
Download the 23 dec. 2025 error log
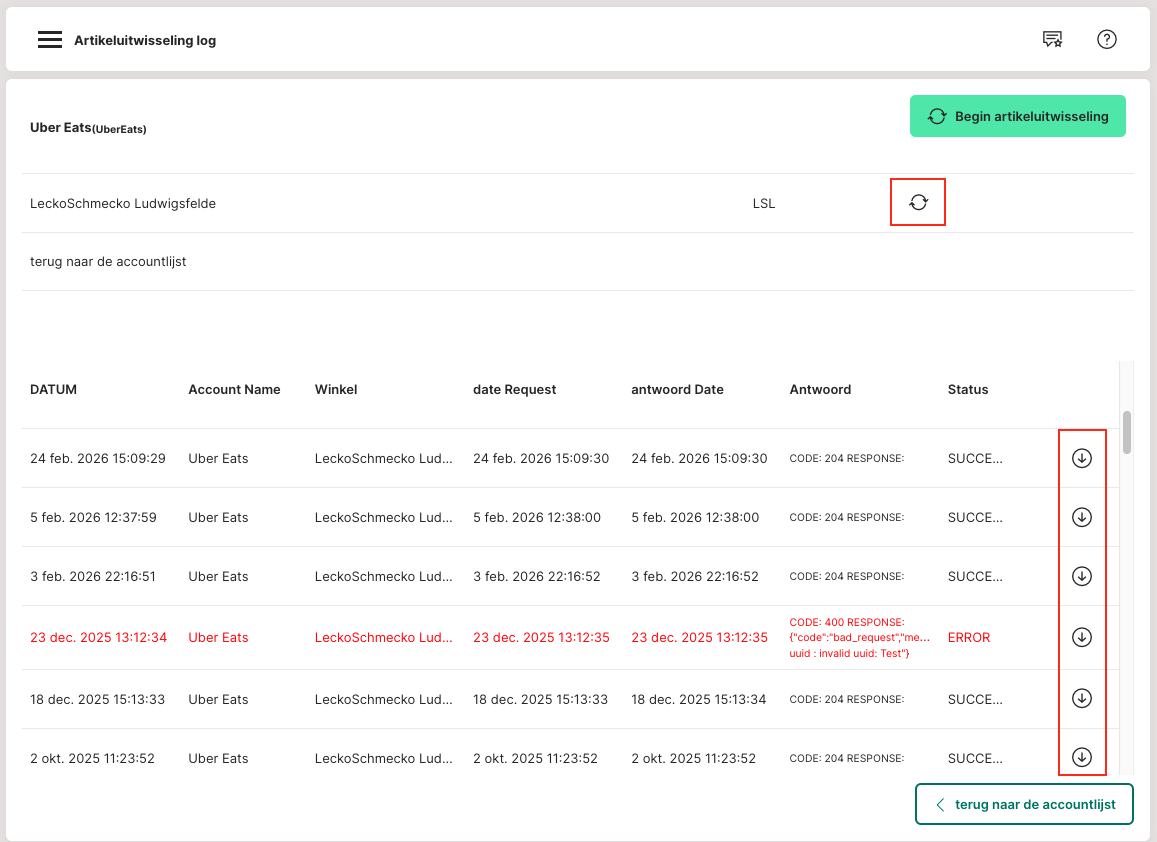1081,637
